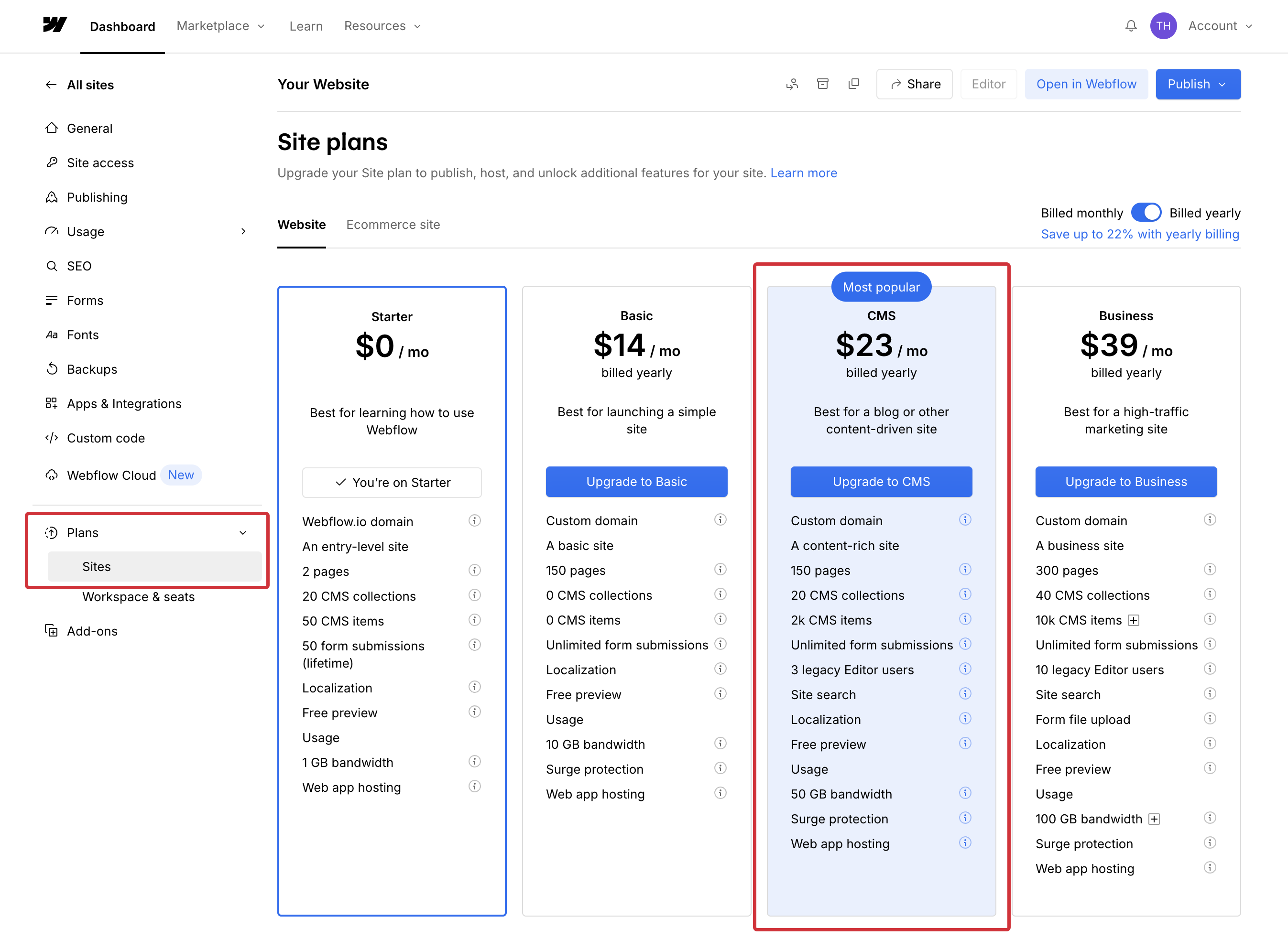Click the transfer site icon near Share

click(x=792, y=84)
